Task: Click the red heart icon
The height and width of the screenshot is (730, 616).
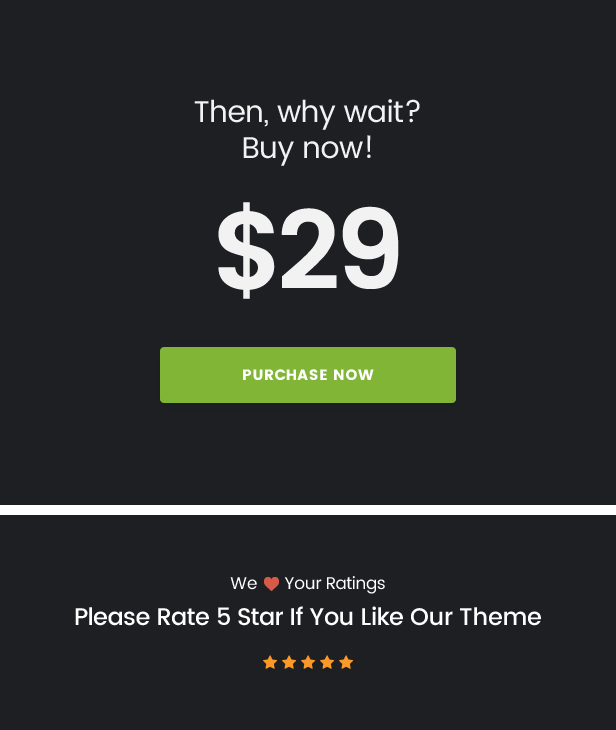Action: pos(271,583)
